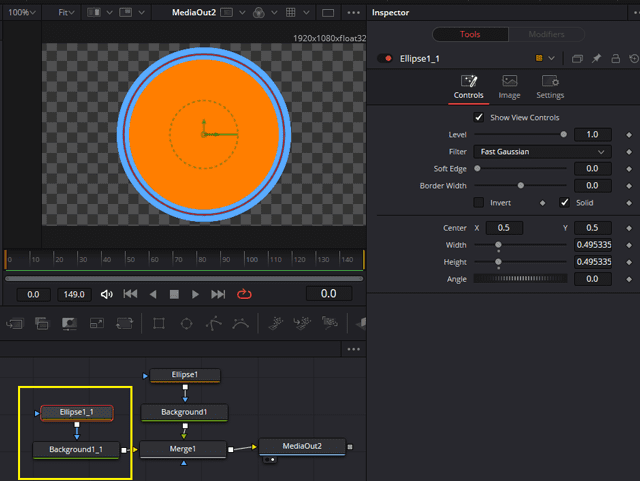
Task: Click the Level value field showing 1.0
Action: 593,134
